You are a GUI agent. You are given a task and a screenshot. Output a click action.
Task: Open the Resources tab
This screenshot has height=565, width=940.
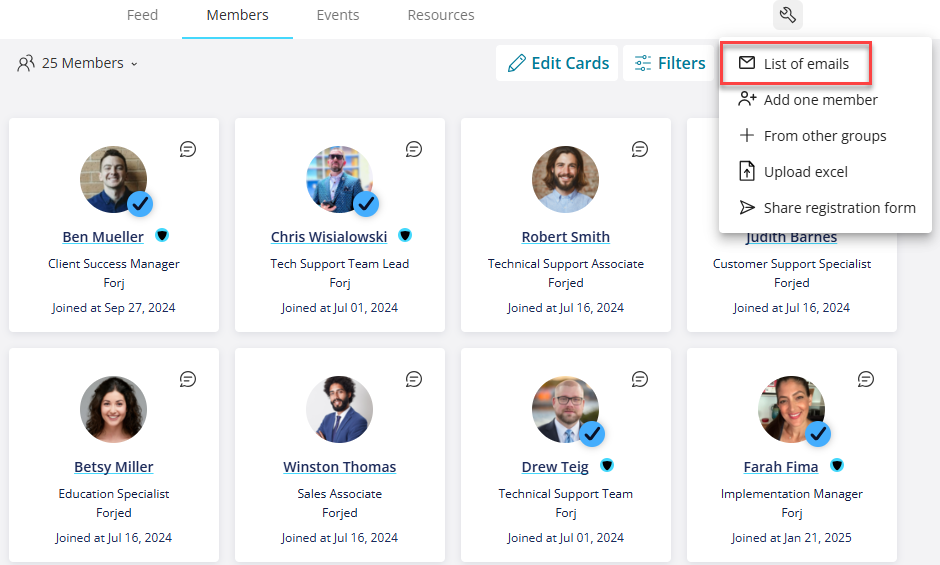tap(441, 15)
